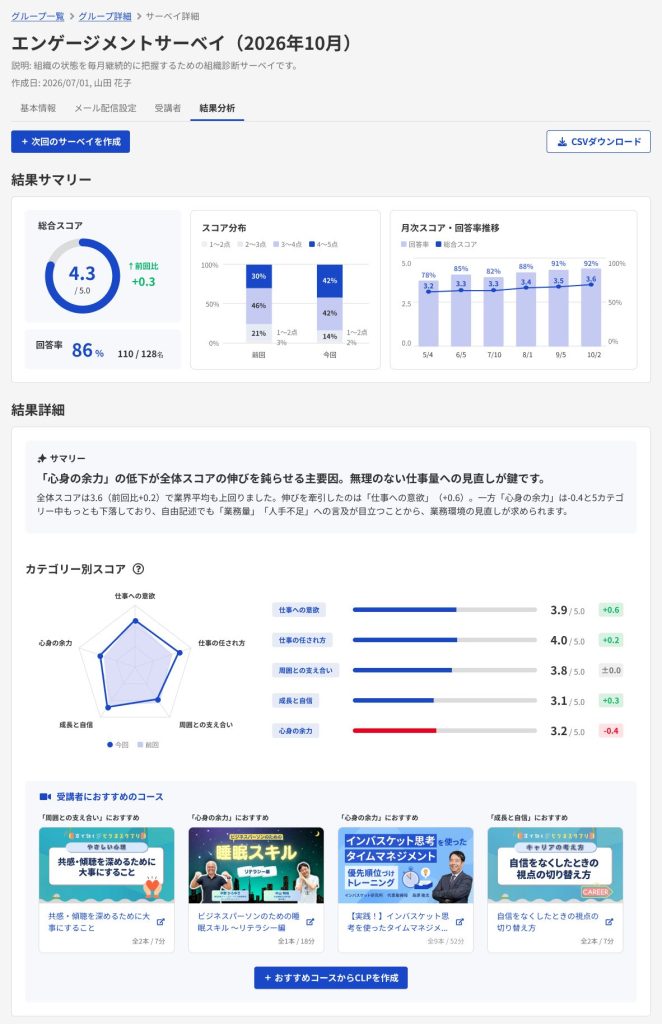This screenshot has width=662, height=1024.
Task: Click the +0.6 change badge for 仕事への意欲
Action: 611,610
